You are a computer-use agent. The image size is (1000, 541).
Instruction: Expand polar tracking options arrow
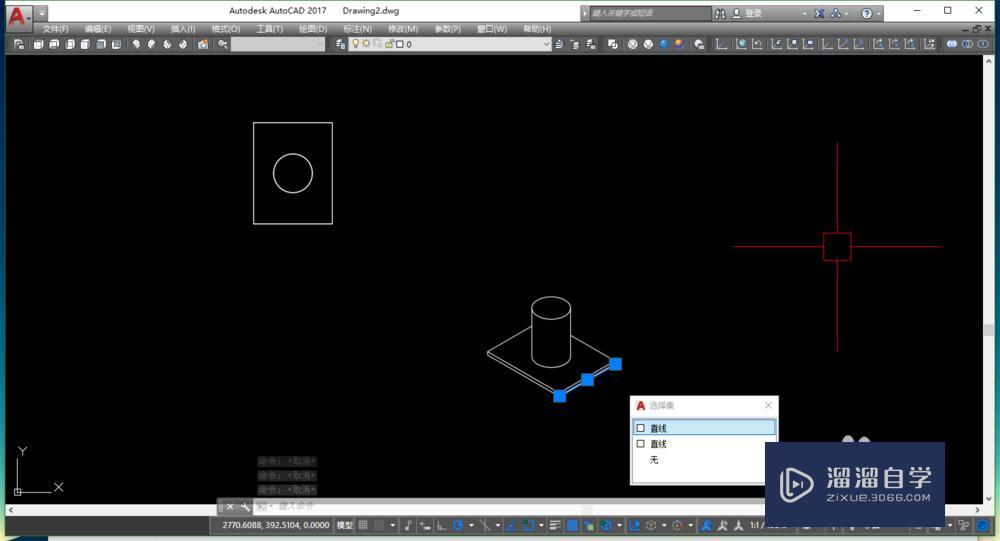[x=471, y=526]
